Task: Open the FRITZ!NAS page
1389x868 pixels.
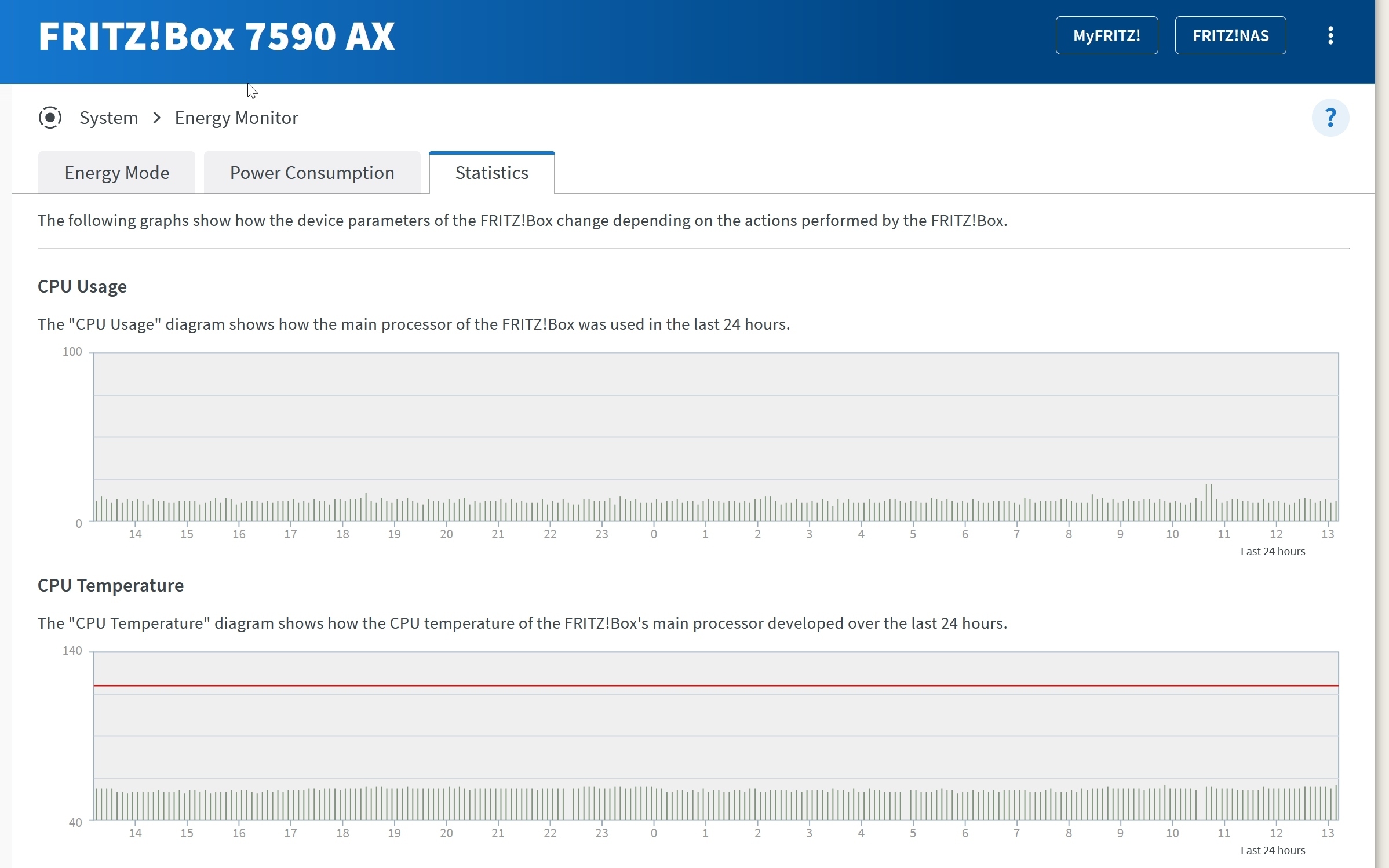Action: point(1230,35)
